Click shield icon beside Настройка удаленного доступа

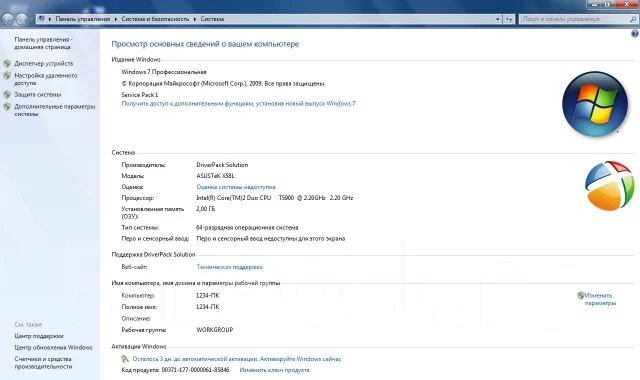click(7, 76)
